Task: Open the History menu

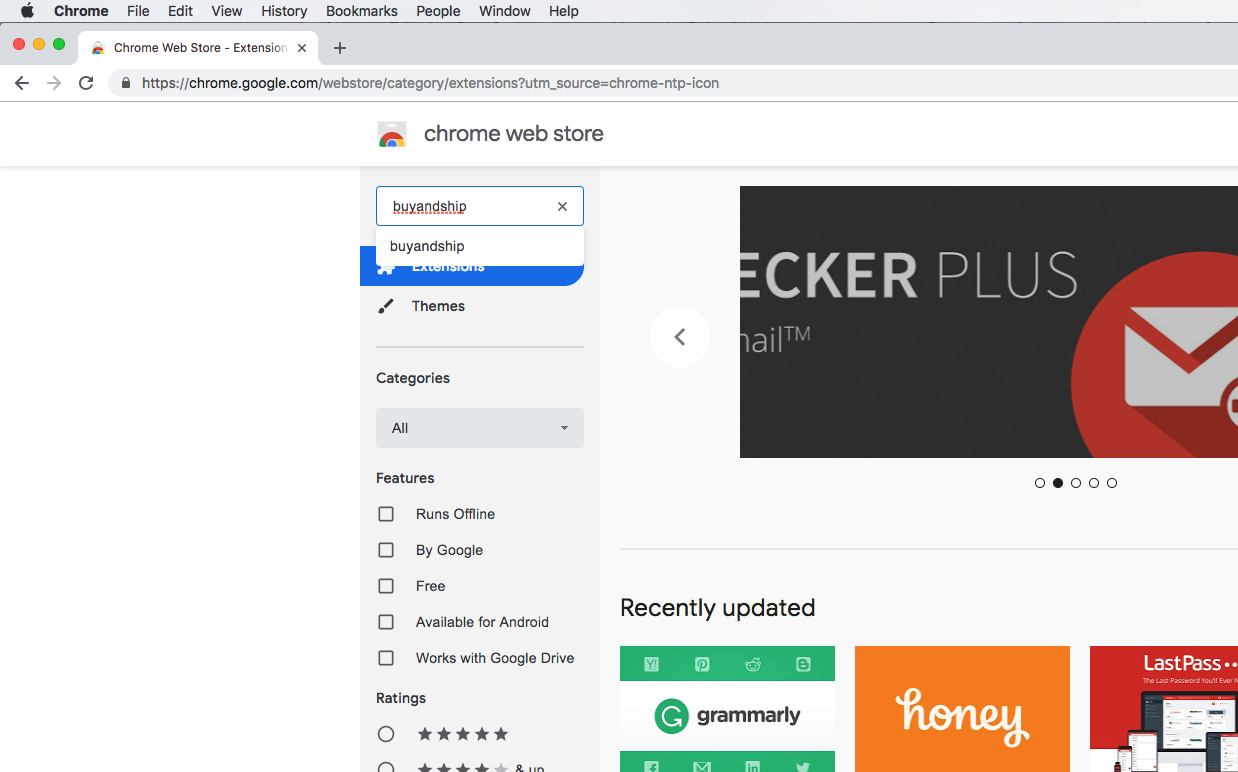Action: pos(284,11)
